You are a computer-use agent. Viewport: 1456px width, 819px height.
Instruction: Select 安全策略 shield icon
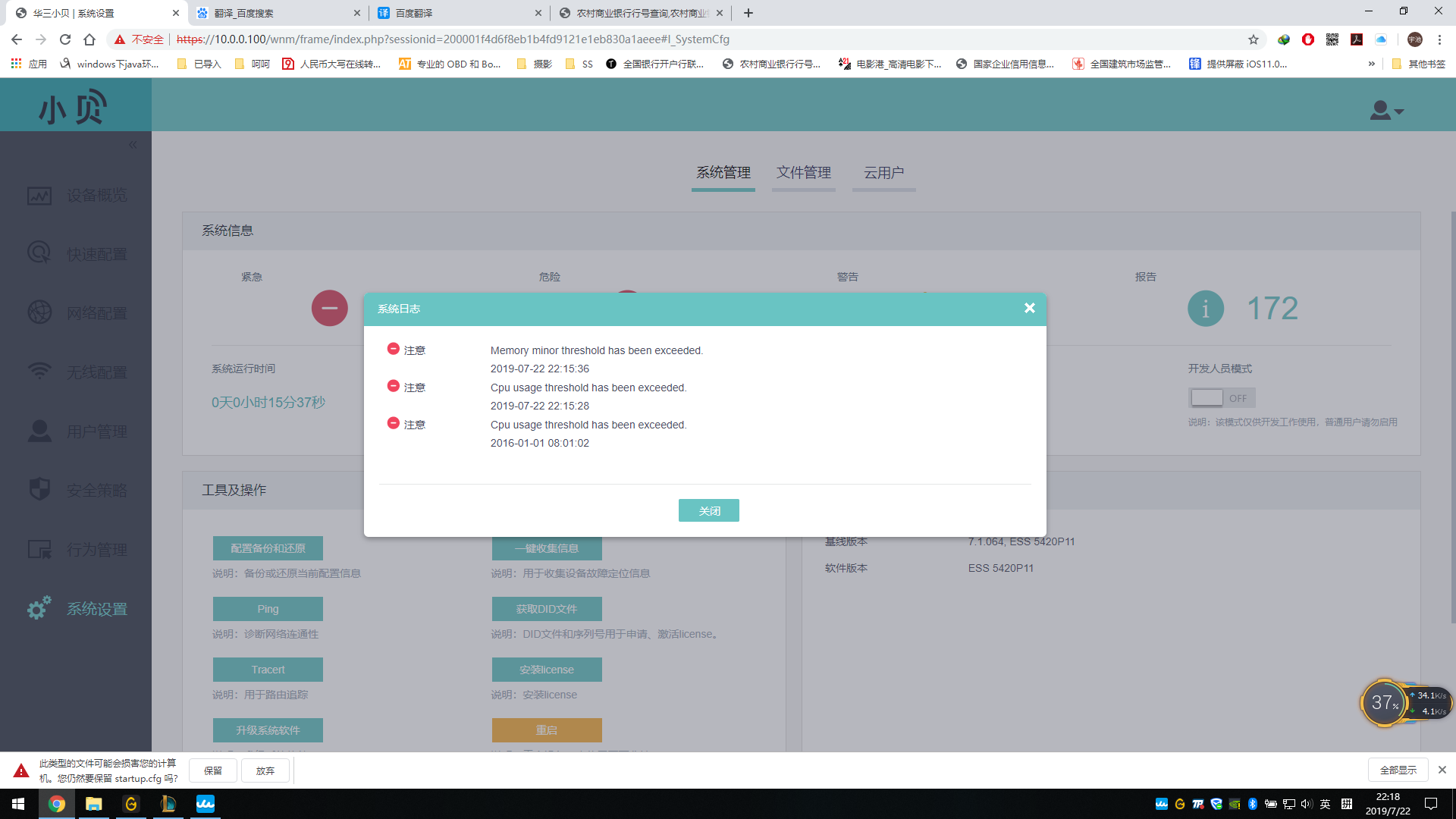point(39,490)
